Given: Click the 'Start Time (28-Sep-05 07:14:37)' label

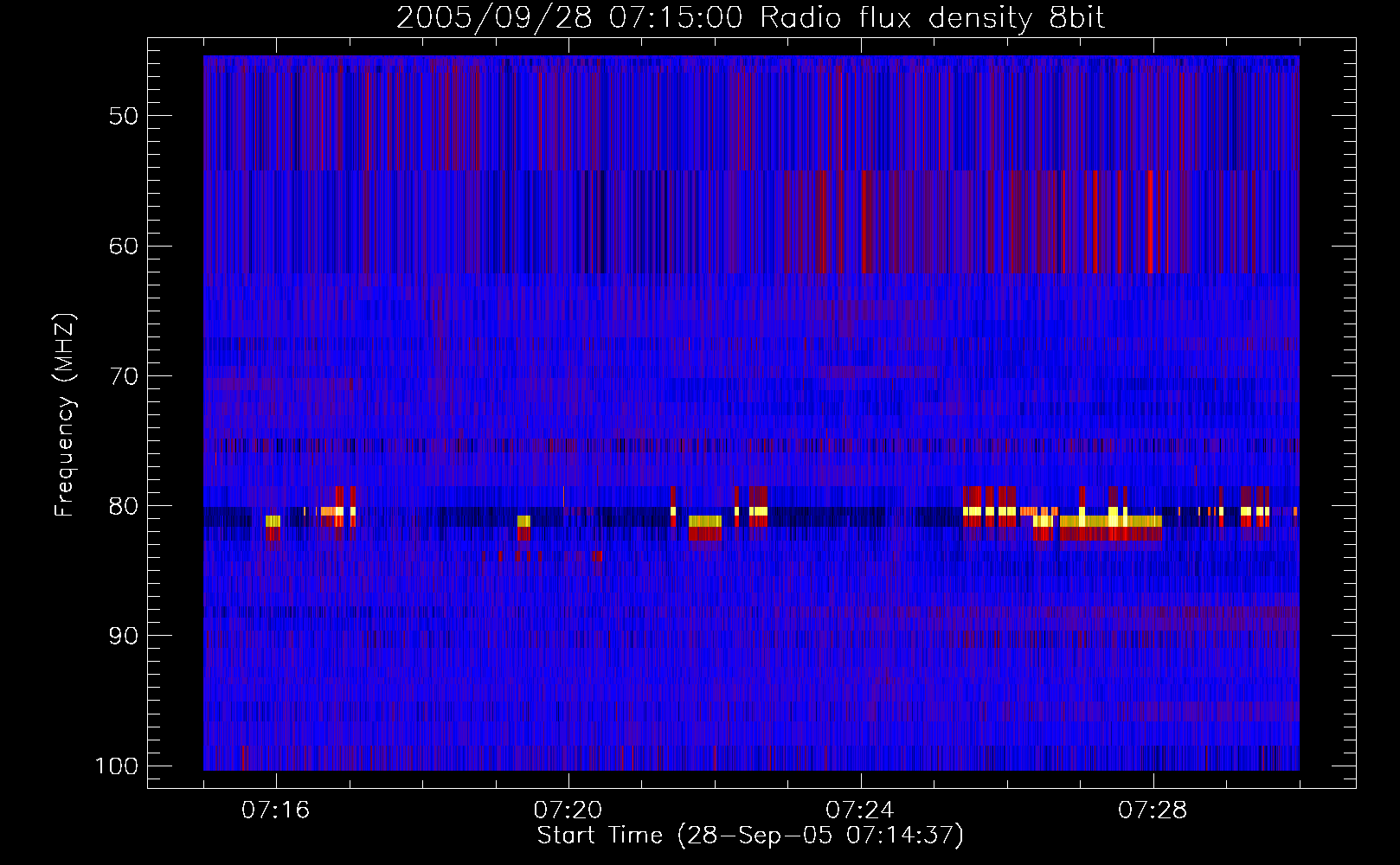Looking at the screenshot, I should pyautogui.click(x=750, y=836).
